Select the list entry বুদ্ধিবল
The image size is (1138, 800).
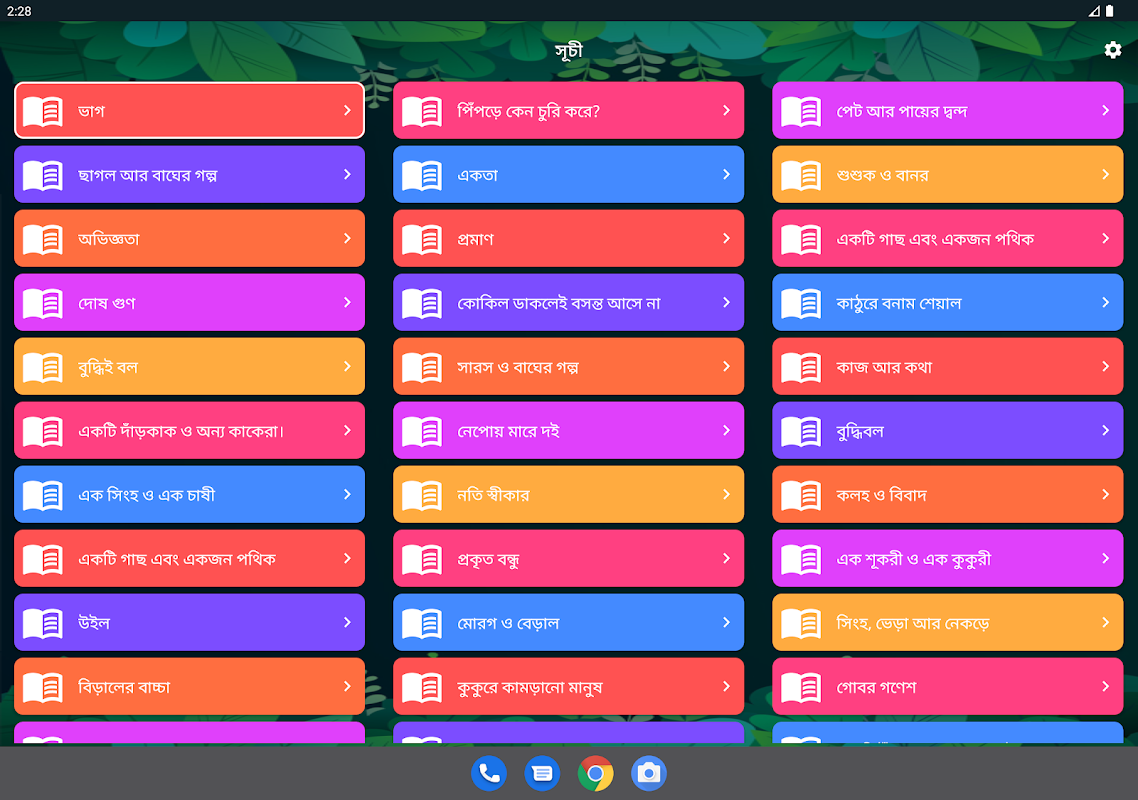[948, 430]
